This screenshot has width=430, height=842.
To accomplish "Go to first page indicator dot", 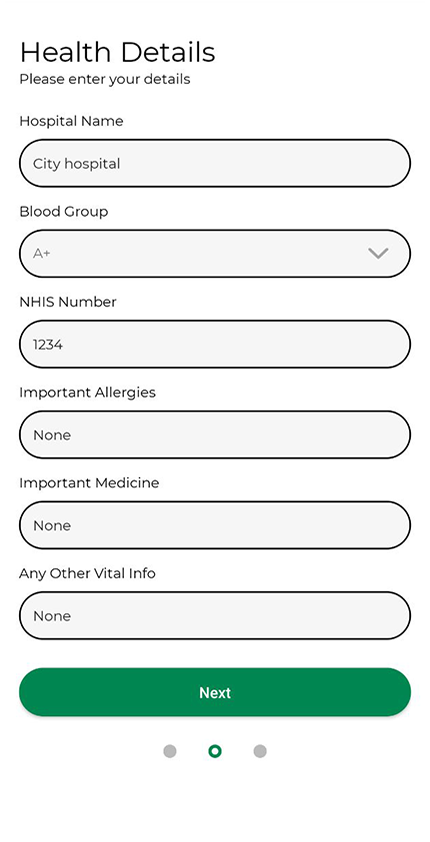I will [170, 751].
